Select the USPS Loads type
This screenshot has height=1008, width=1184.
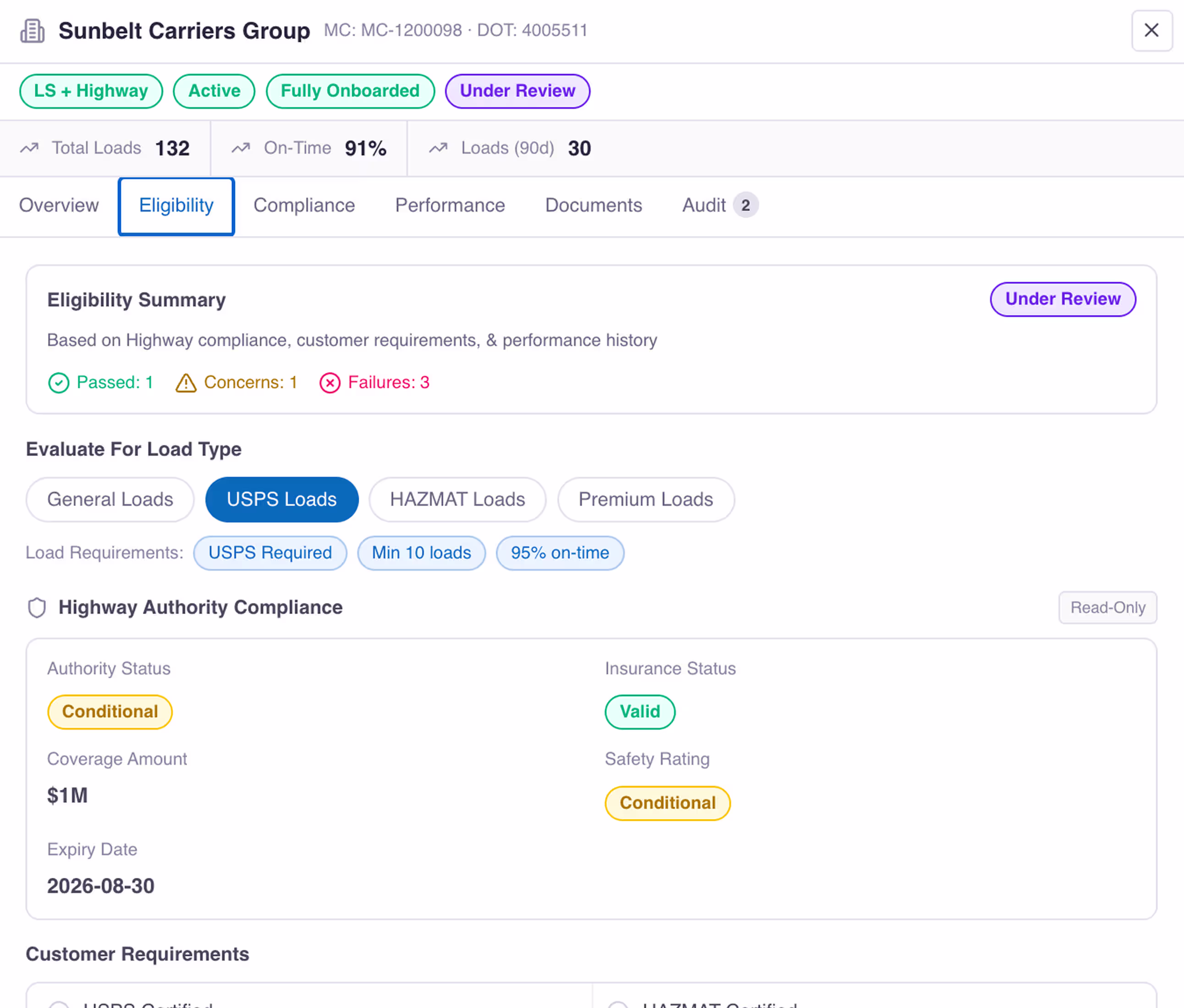pos(282,499)
